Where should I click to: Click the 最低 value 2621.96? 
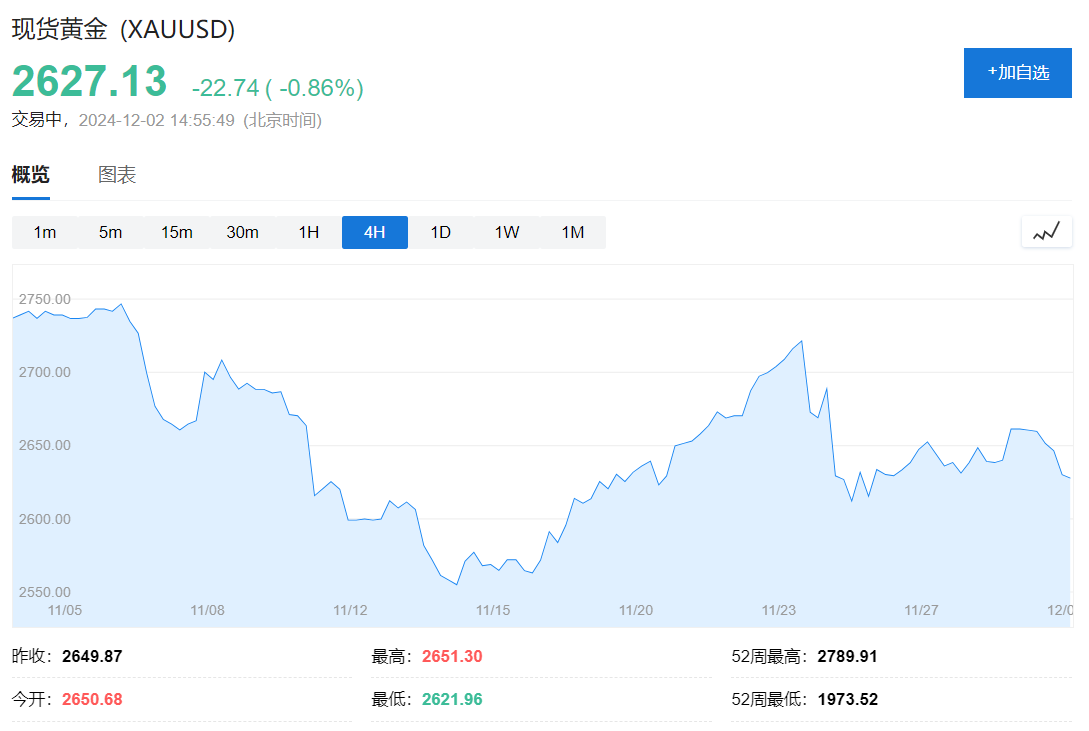pos(452,699)
